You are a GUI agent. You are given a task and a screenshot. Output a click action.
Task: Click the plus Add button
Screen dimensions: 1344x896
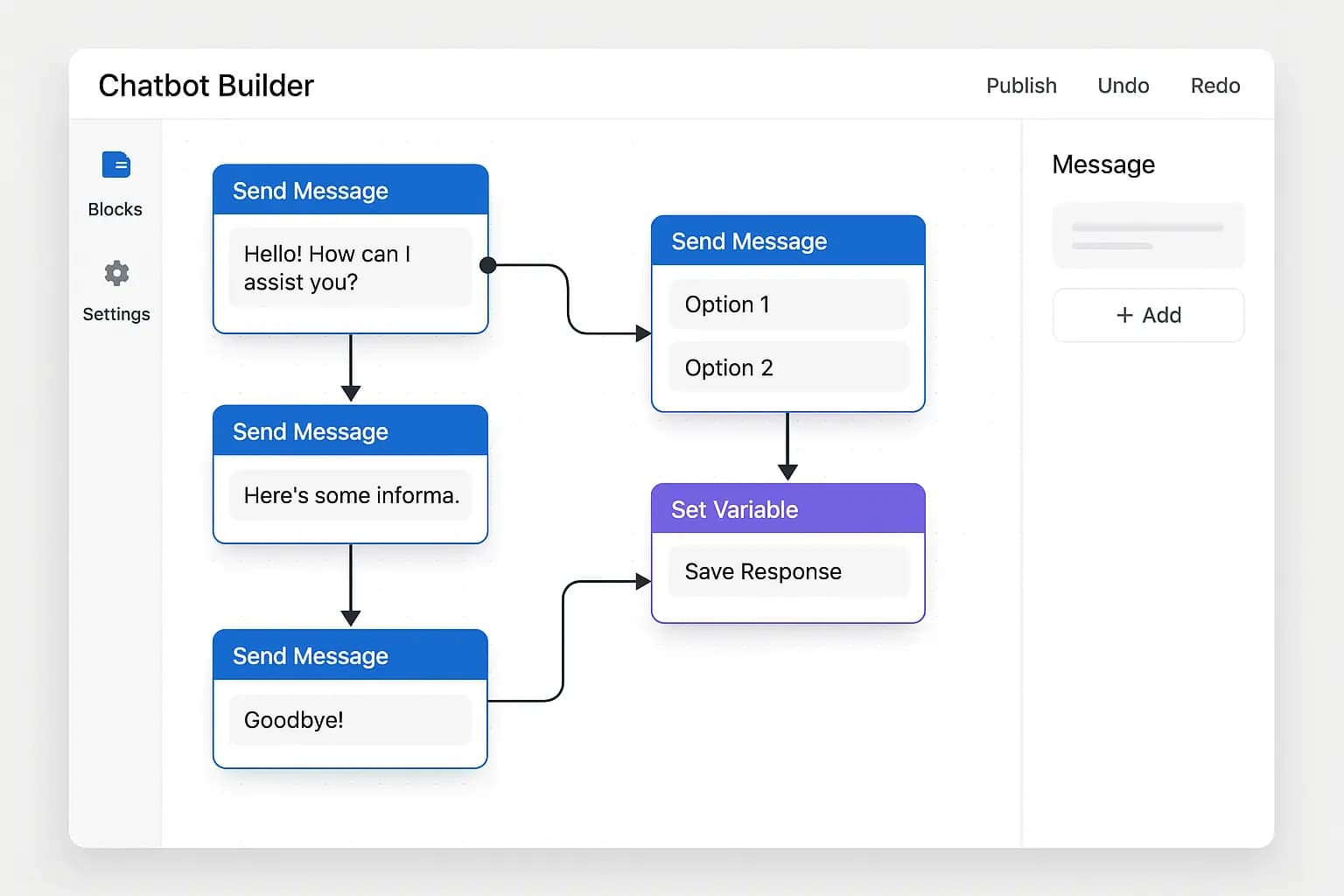(1148, 315)
